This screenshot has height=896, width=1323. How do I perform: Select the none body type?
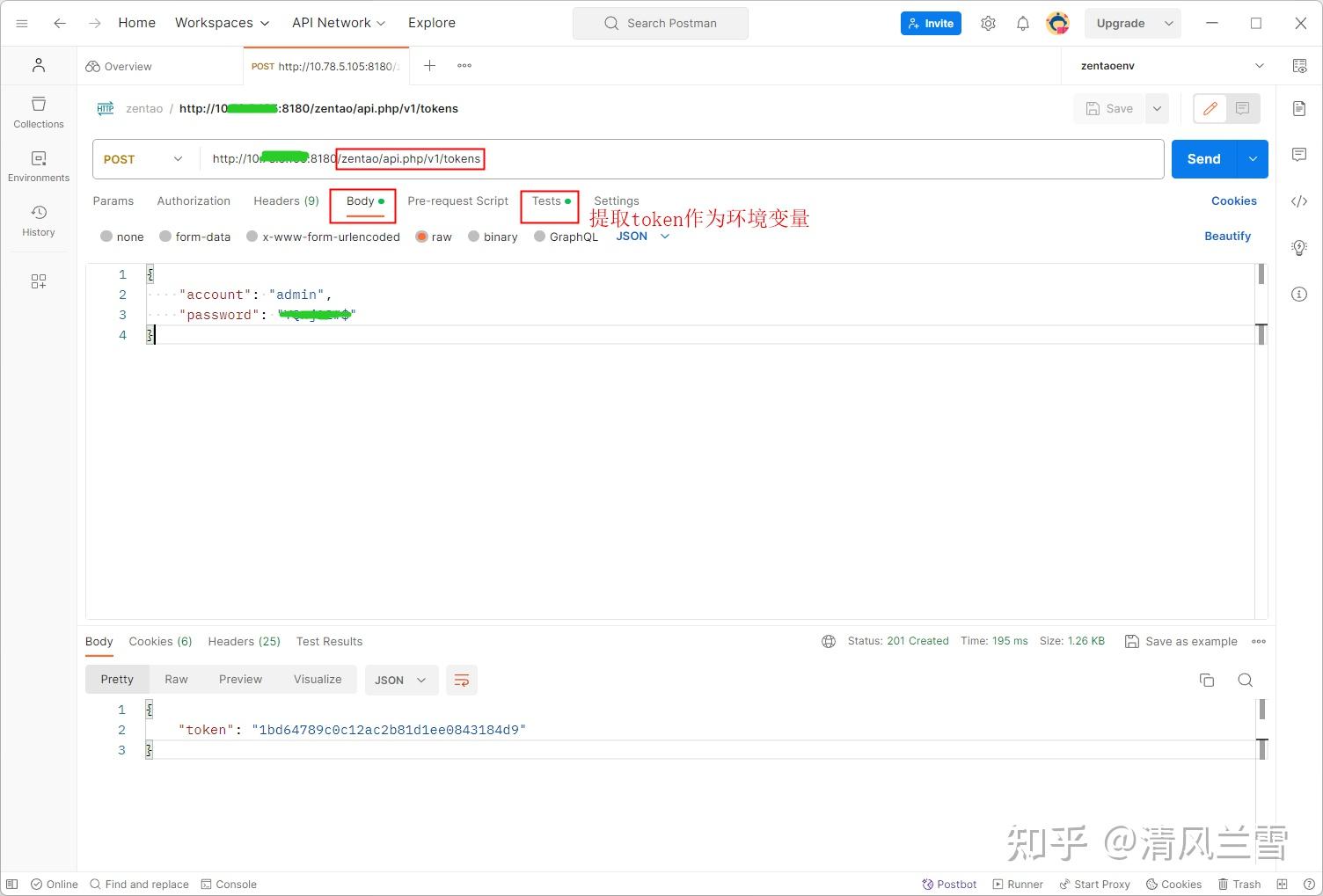(x=122, y=237)
